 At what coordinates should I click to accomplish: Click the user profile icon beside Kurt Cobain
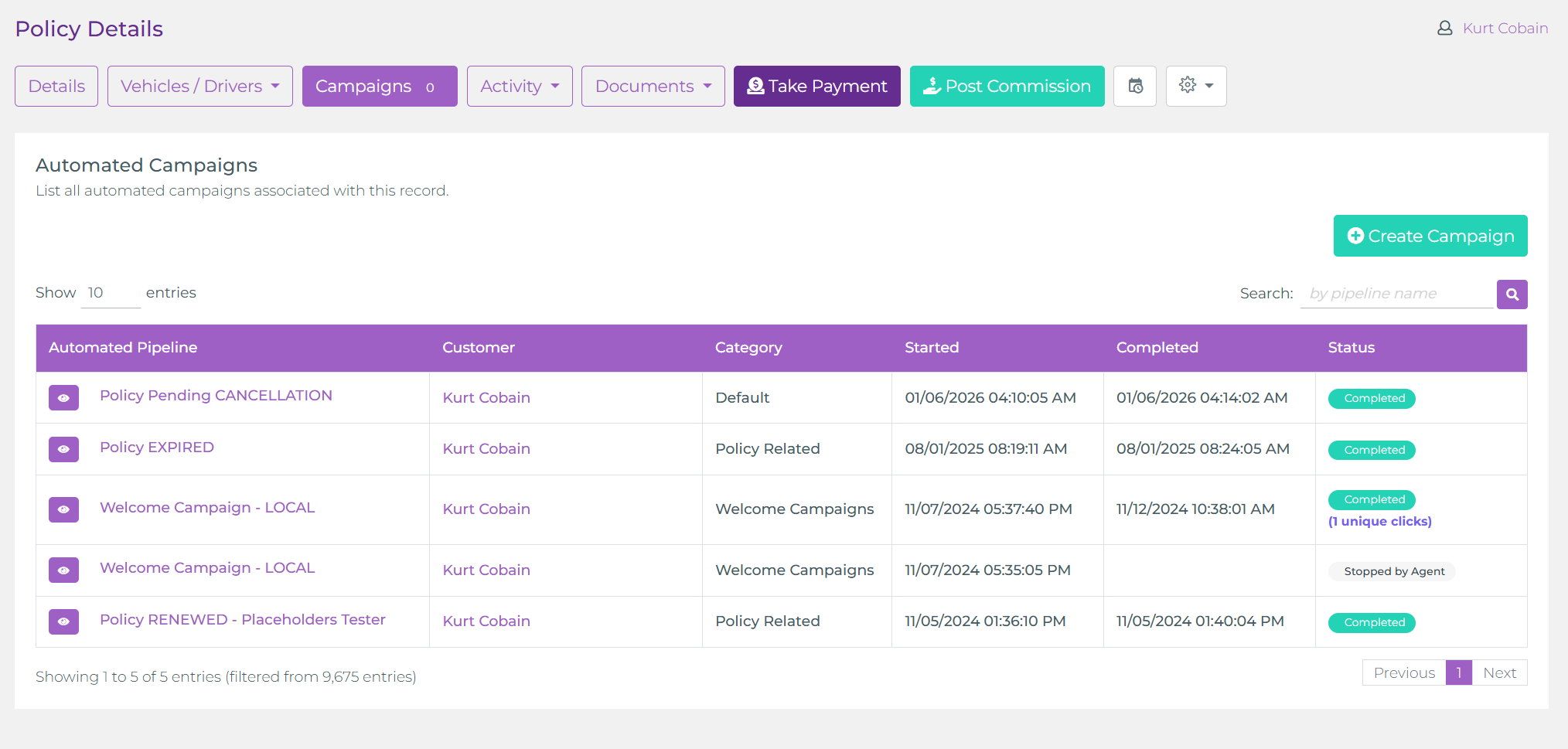[x=1444, y=29]
